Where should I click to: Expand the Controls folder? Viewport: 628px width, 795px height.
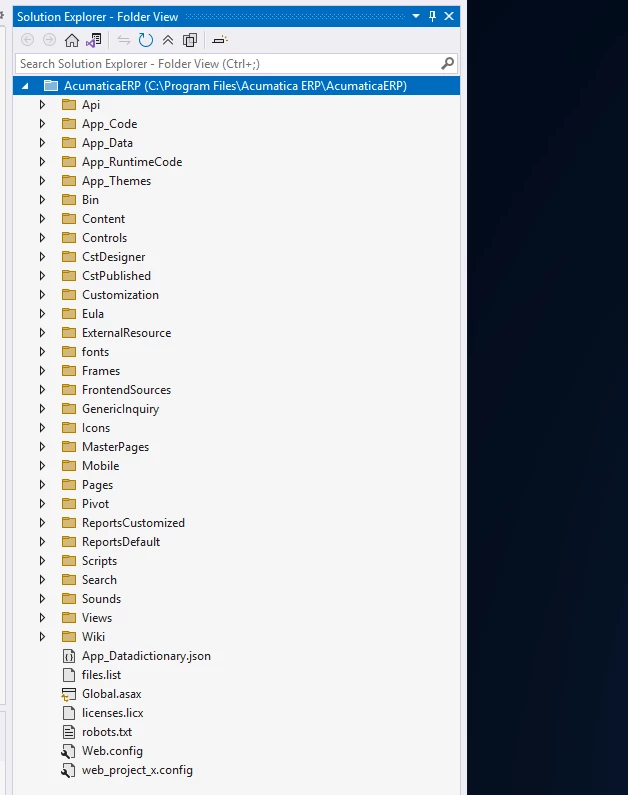43,238
